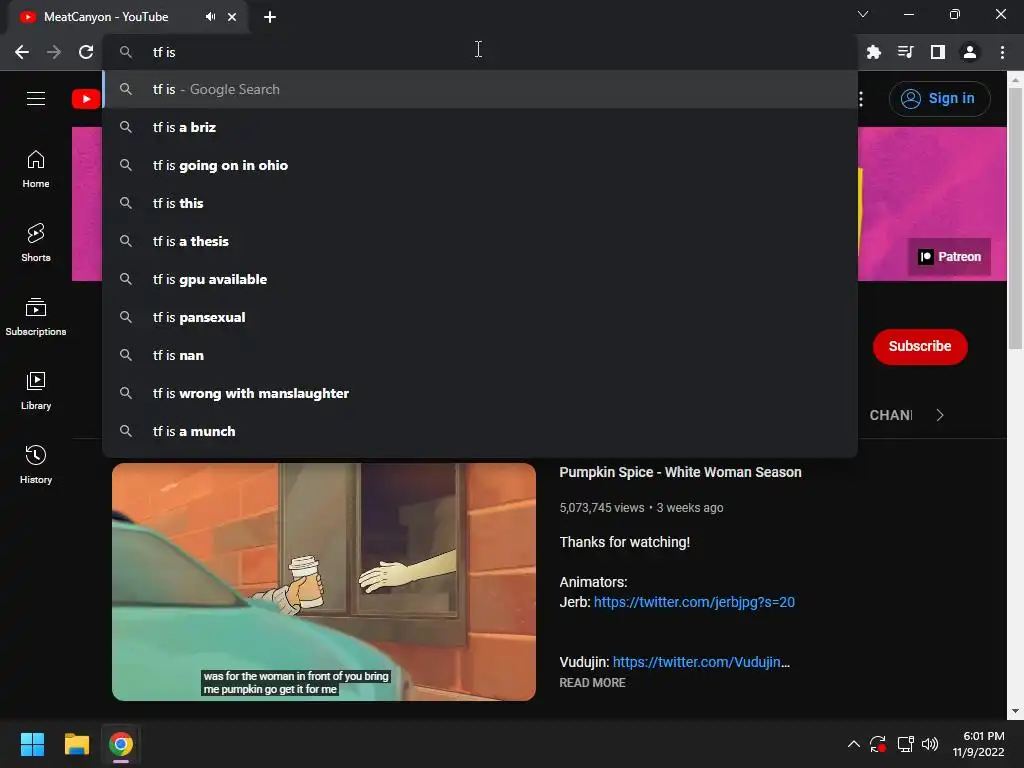This screenshot has height=768, width=1024.
Task: Click the browser forward arrow
Action: click(x=54, y=52)
